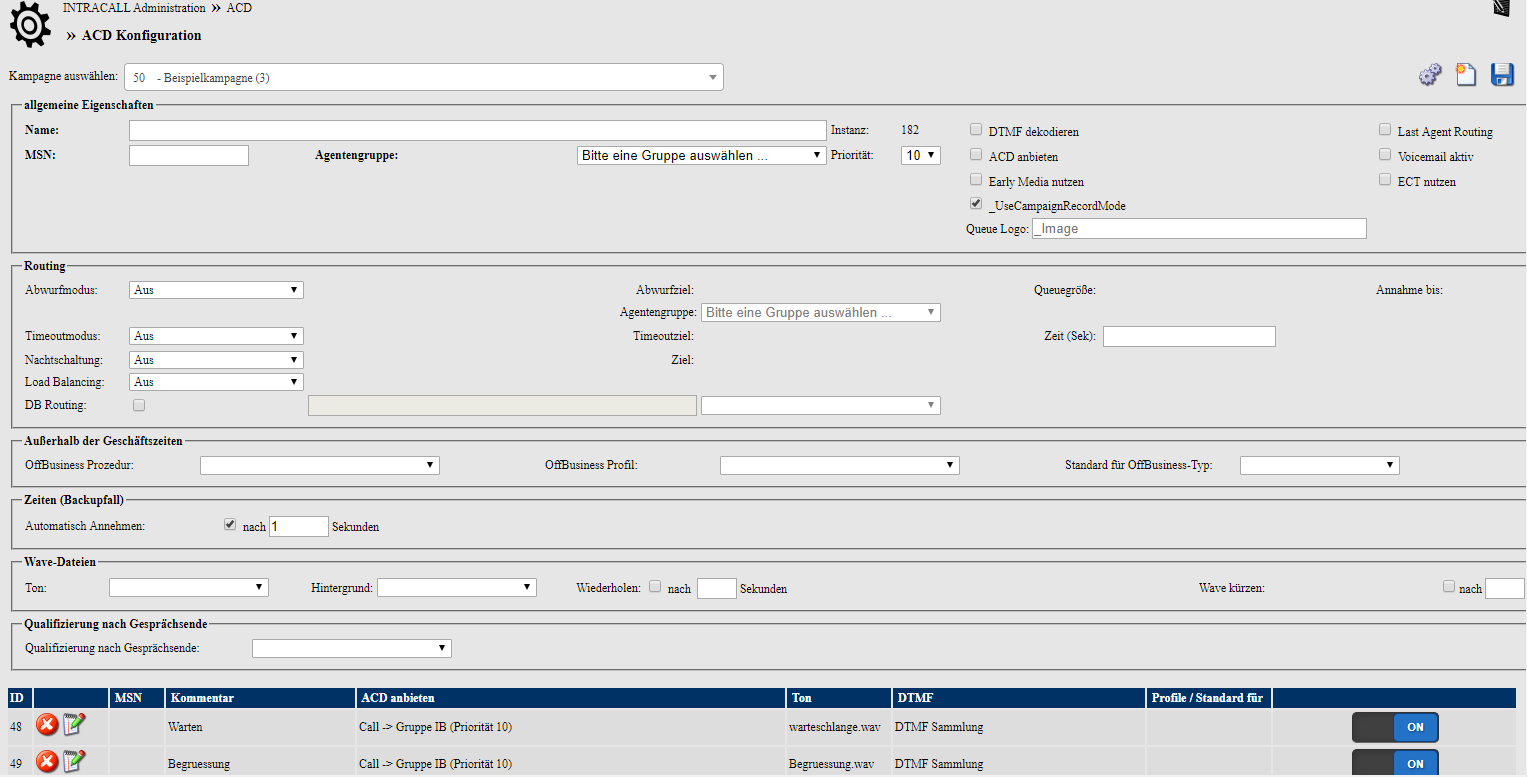Image resolution: width=1527 pixels, height=777 pixels.
Task: Enable Early Media nutzen
Action: point(976,180)
